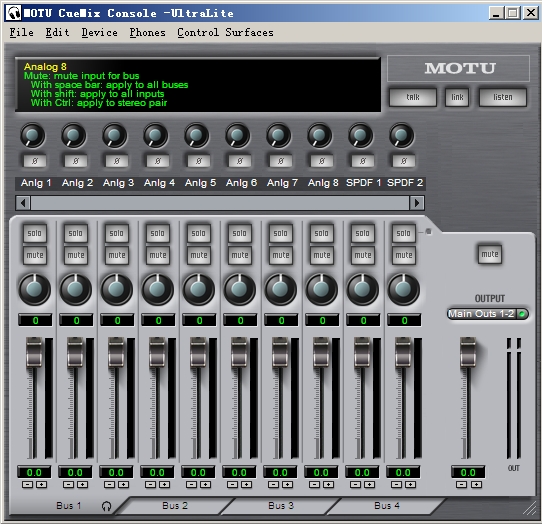Screen dimensions: 542x524
Task: Switch to the Bus 3 tab
Action: click(281, 506)
